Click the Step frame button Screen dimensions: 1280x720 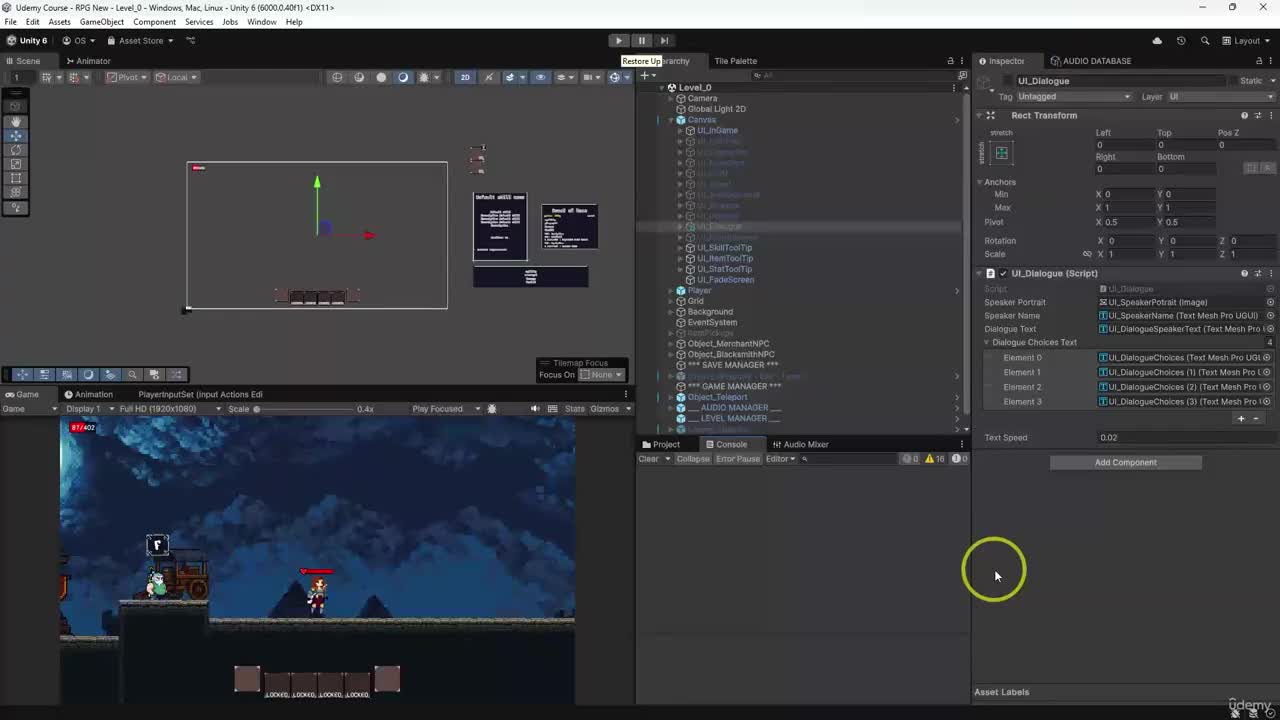pyautogui.click(x=664, y=41)
